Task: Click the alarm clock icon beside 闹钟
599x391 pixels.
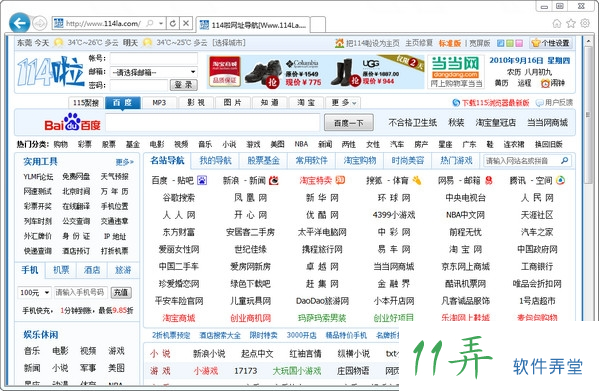Action: [545, 83]
